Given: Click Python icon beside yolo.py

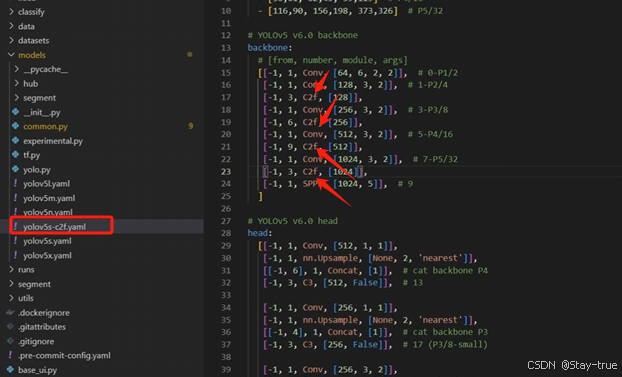Looking at the screenshot, I should (15, 169).
